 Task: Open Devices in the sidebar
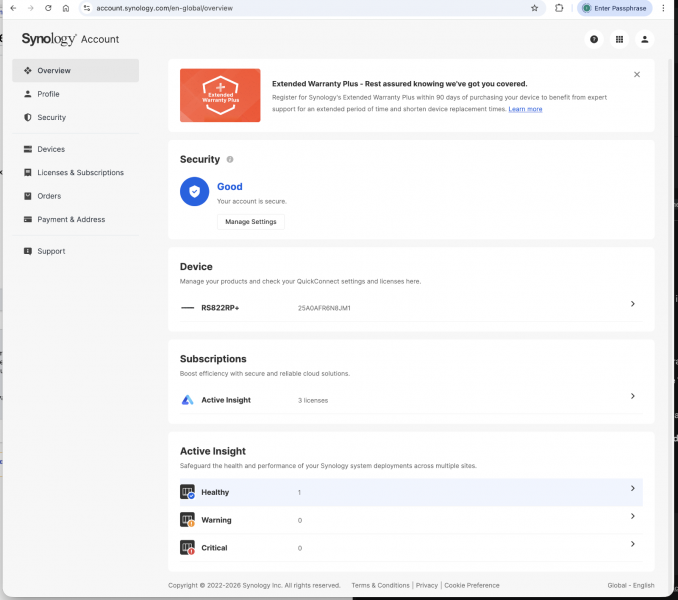click(75, 149)
